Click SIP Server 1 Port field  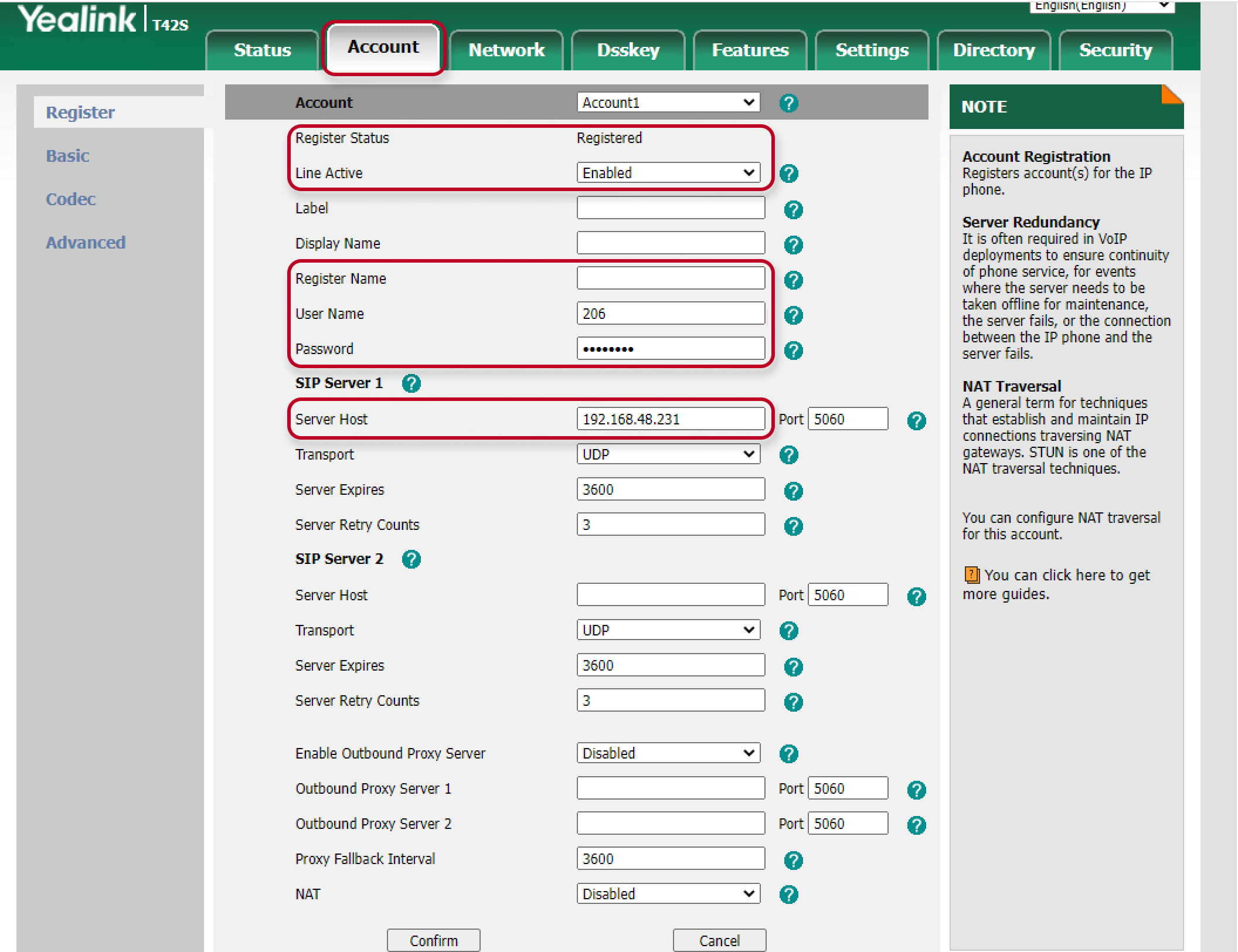pos(848,419)
